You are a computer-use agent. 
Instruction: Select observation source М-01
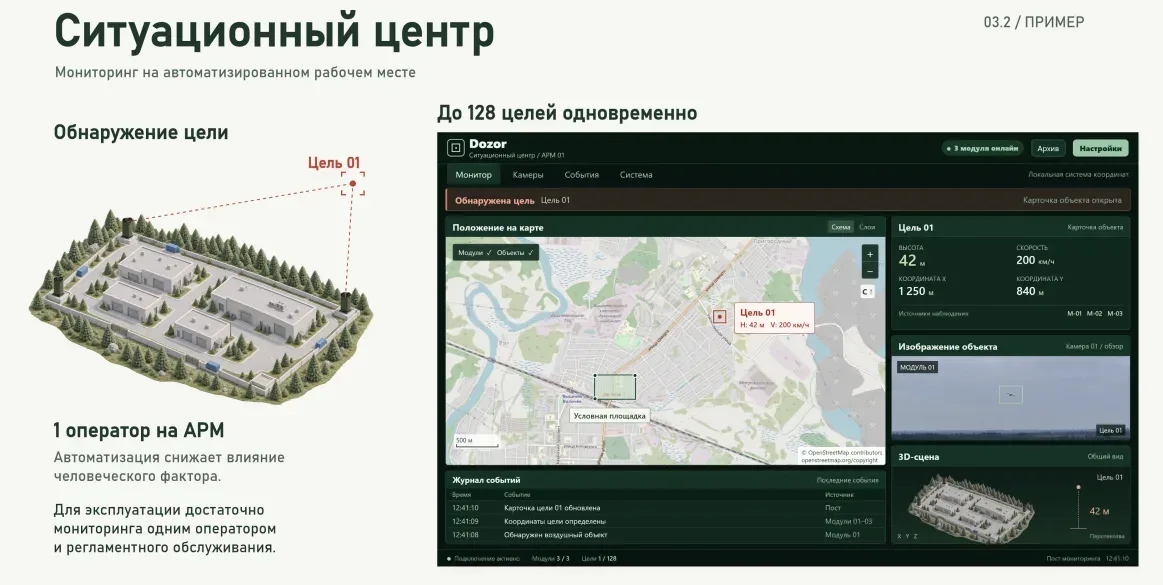click(1074, 314)
